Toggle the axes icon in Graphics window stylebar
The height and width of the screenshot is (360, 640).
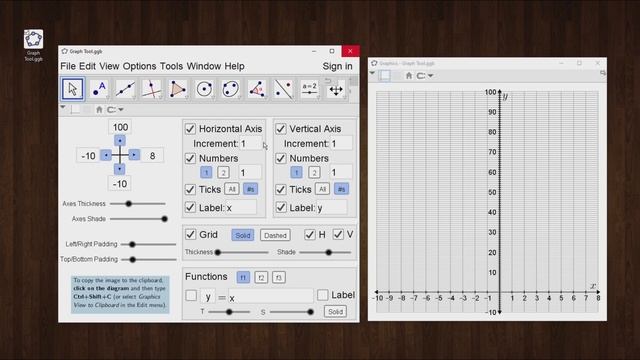(x=384, y=76)
